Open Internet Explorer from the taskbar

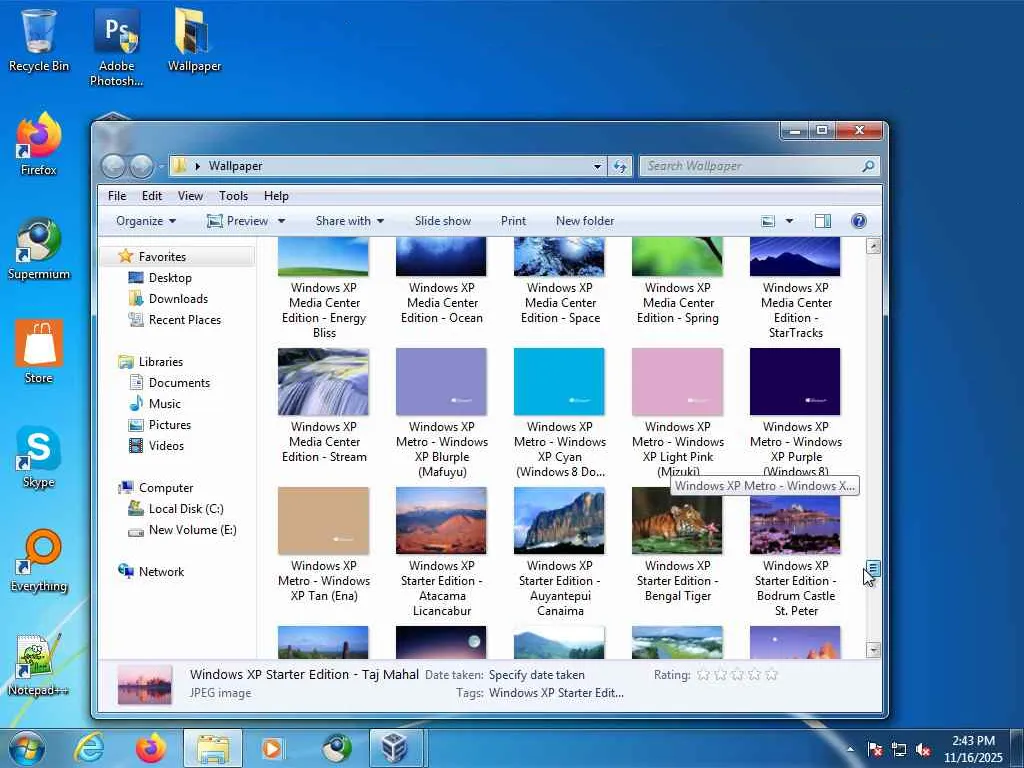tap(89, 748)
